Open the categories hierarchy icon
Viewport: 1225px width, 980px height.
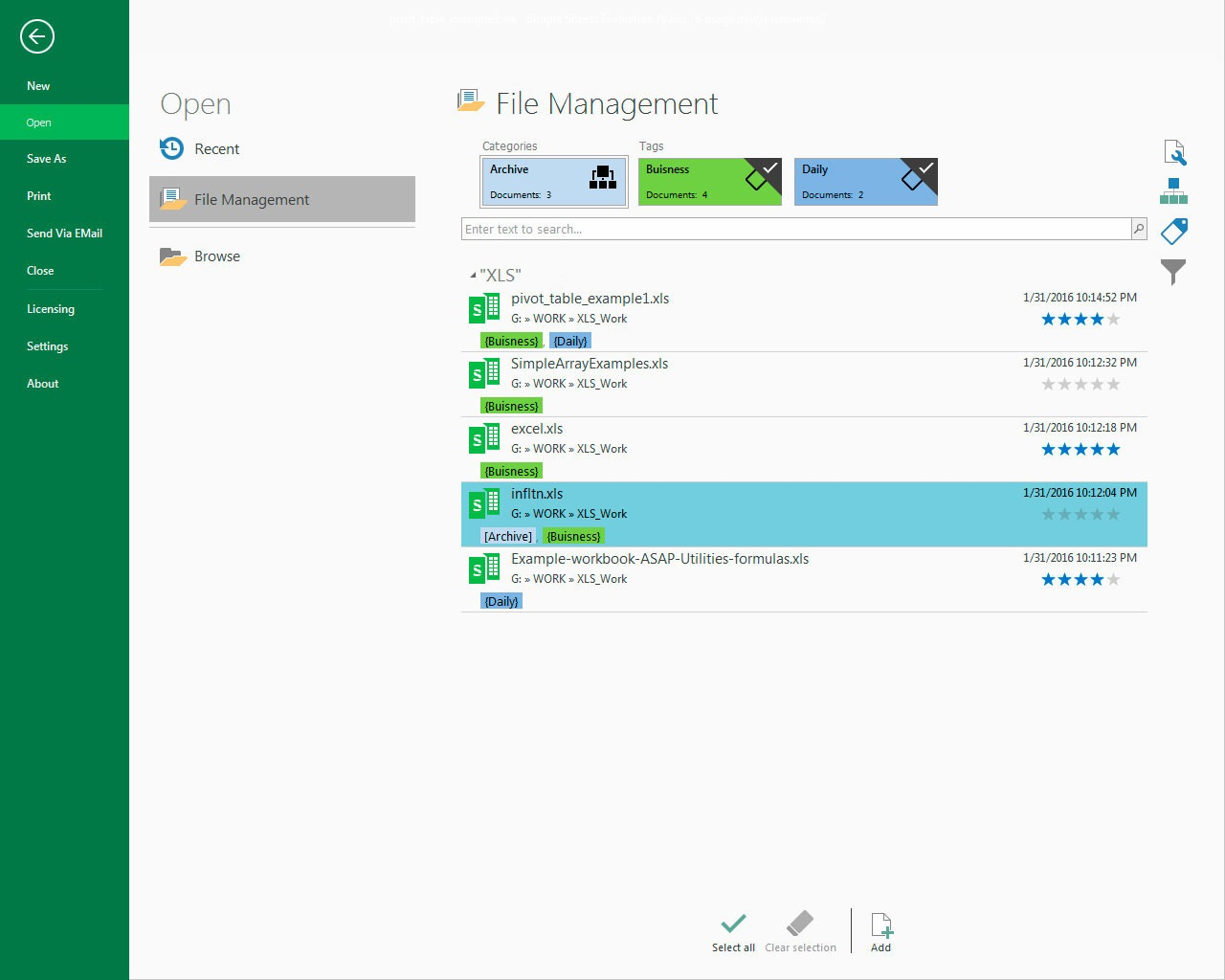coord(1173,191)
